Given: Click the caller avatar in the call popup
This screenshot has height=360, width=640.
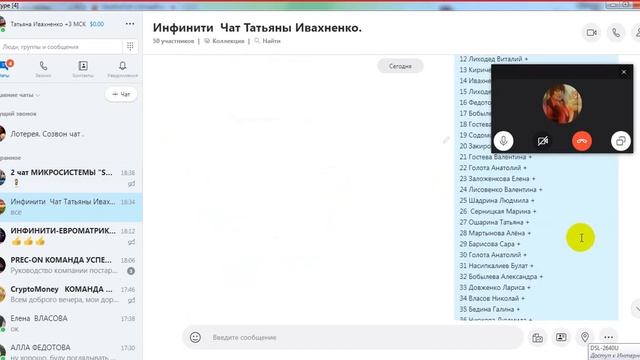Looking at the screenshot, I should point(562,104).
